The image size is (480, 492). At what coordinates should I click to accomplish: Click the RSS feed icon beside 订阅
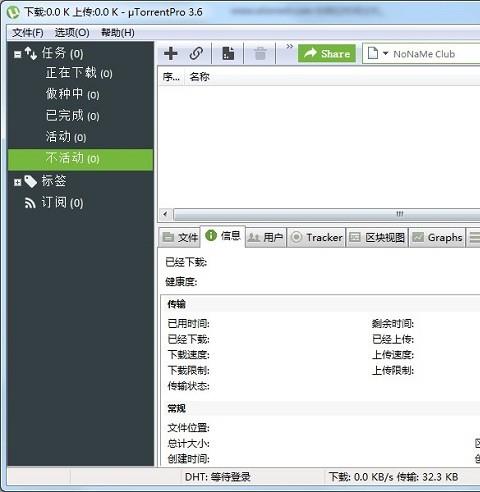pos(30,203)
